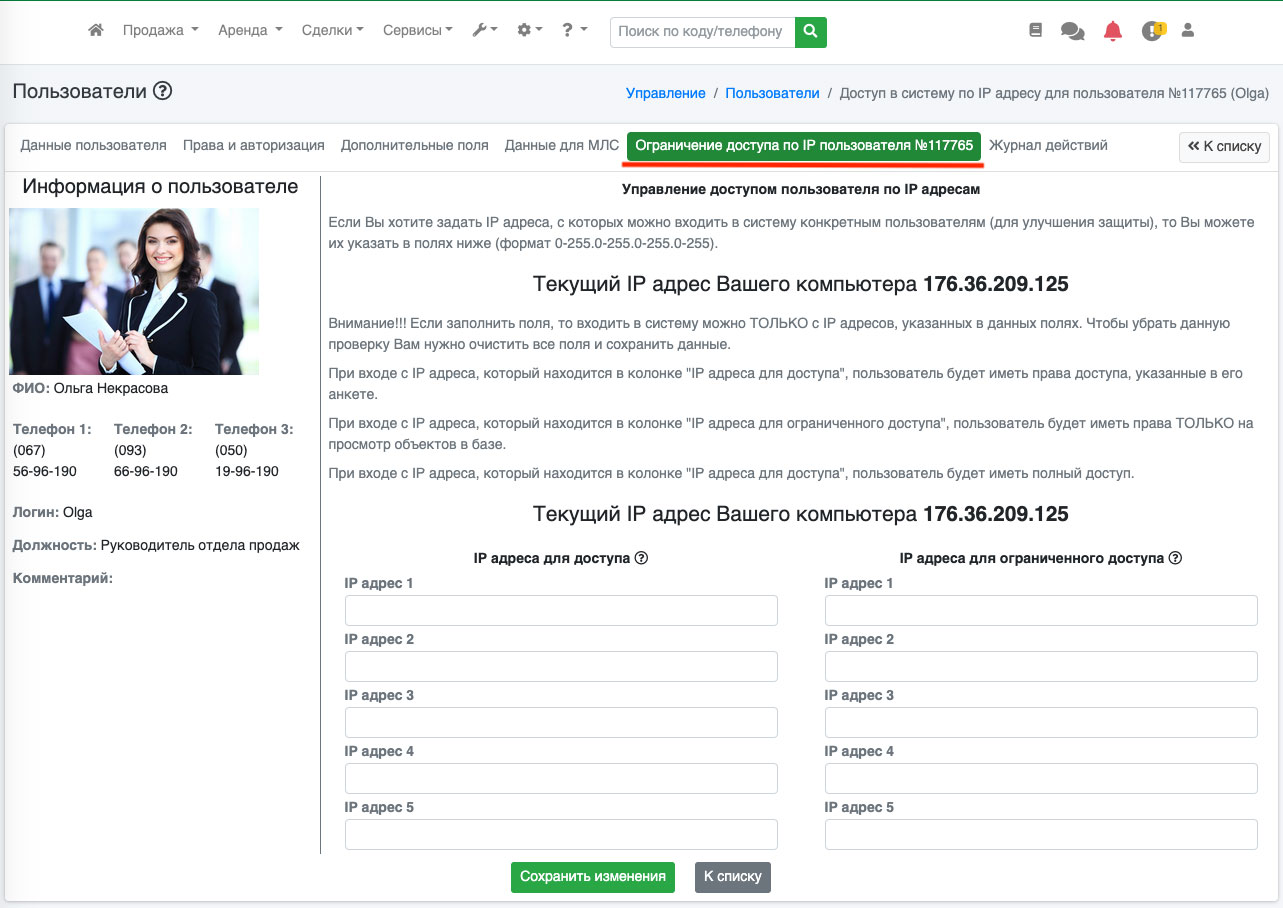Viewport: 1283px width, 908px height.
Task: Click the green Сохранить изменения button
Action: [593, 877]
